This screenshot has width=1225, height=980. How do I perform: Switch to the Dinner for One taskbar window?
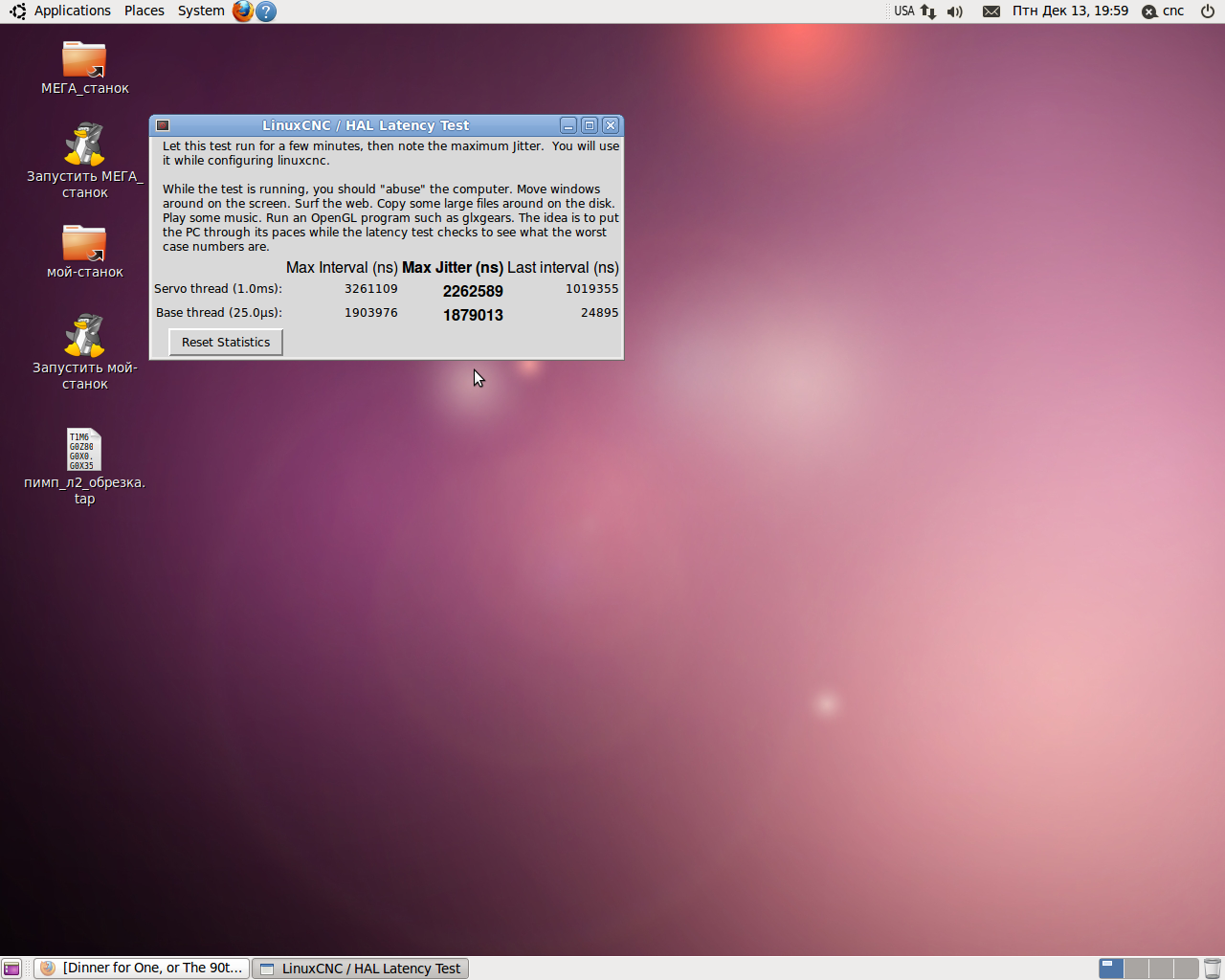[142, 969]
